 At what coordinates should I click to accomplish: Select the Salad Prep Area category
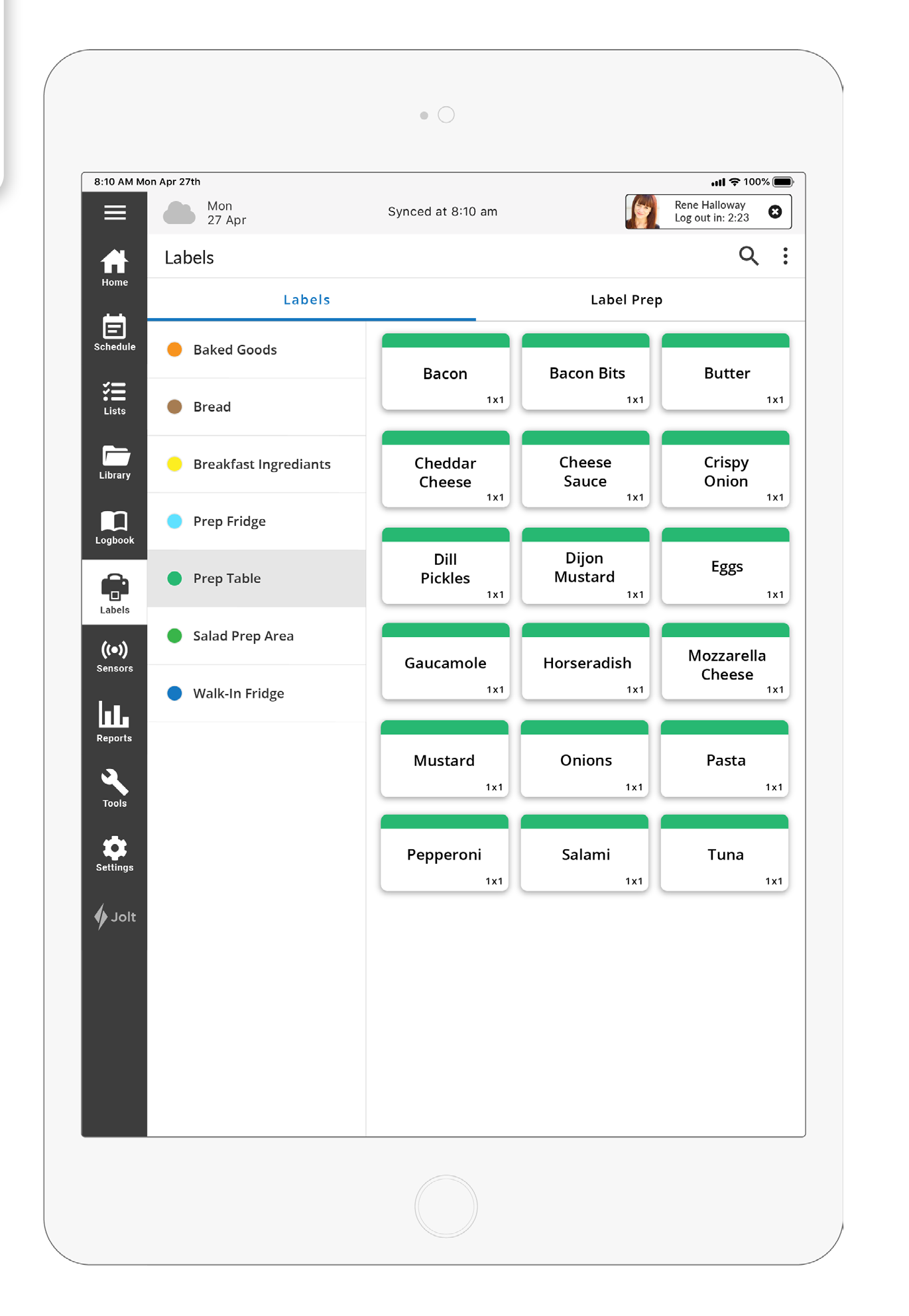(x=257, y=636)
